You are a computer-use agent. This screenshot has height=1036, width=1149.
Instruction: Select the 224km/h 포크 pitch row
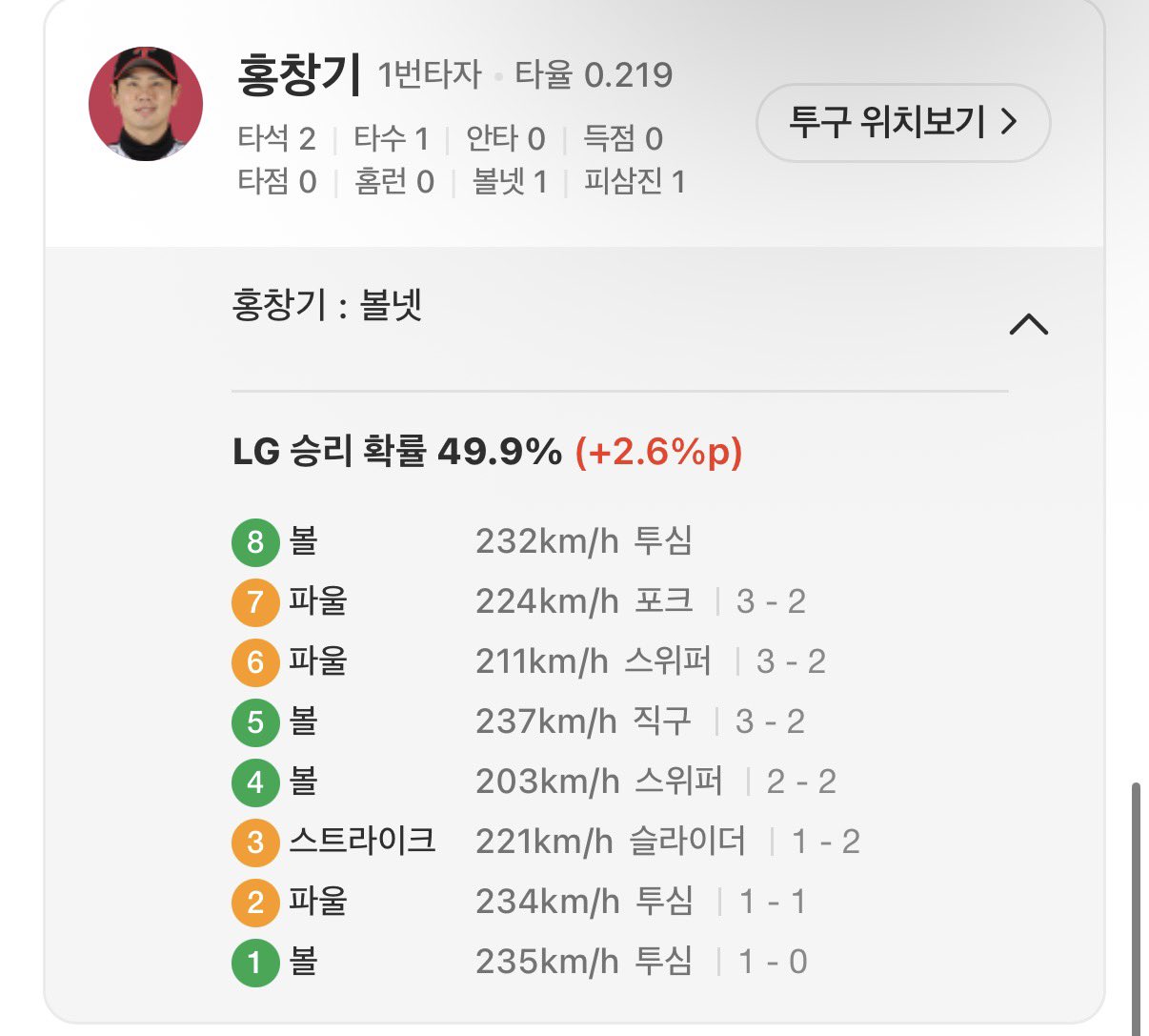[583, 601]
